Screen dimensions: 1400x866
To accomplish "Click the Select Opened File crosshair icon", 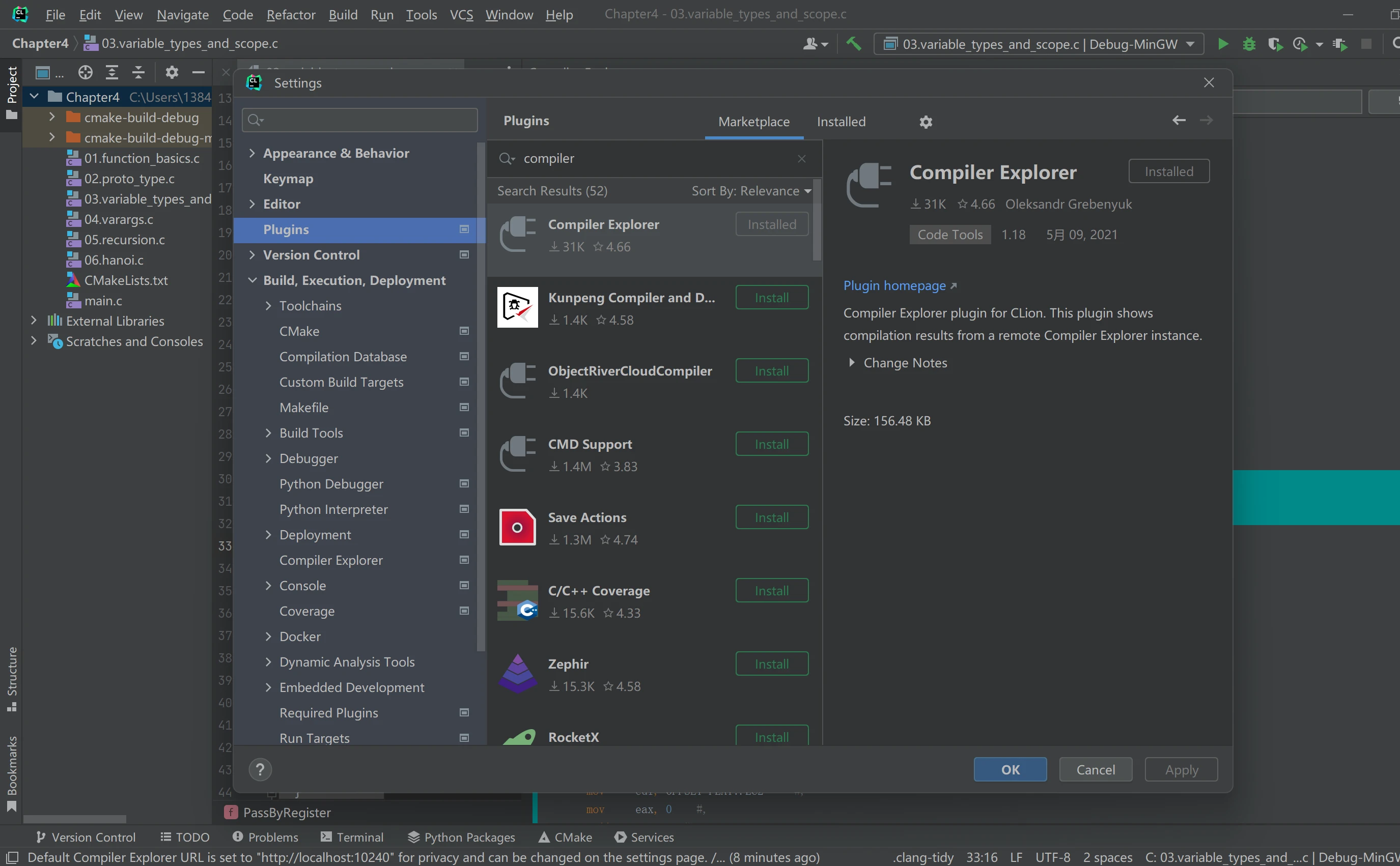I will click(x=86, y=72).
